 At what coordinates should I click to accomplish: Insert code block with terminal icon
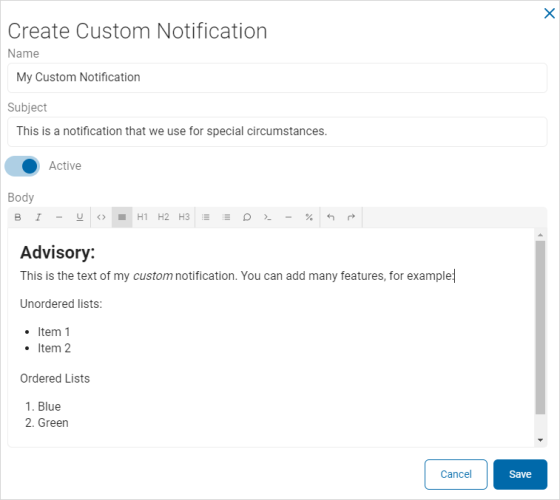point(268,217)
